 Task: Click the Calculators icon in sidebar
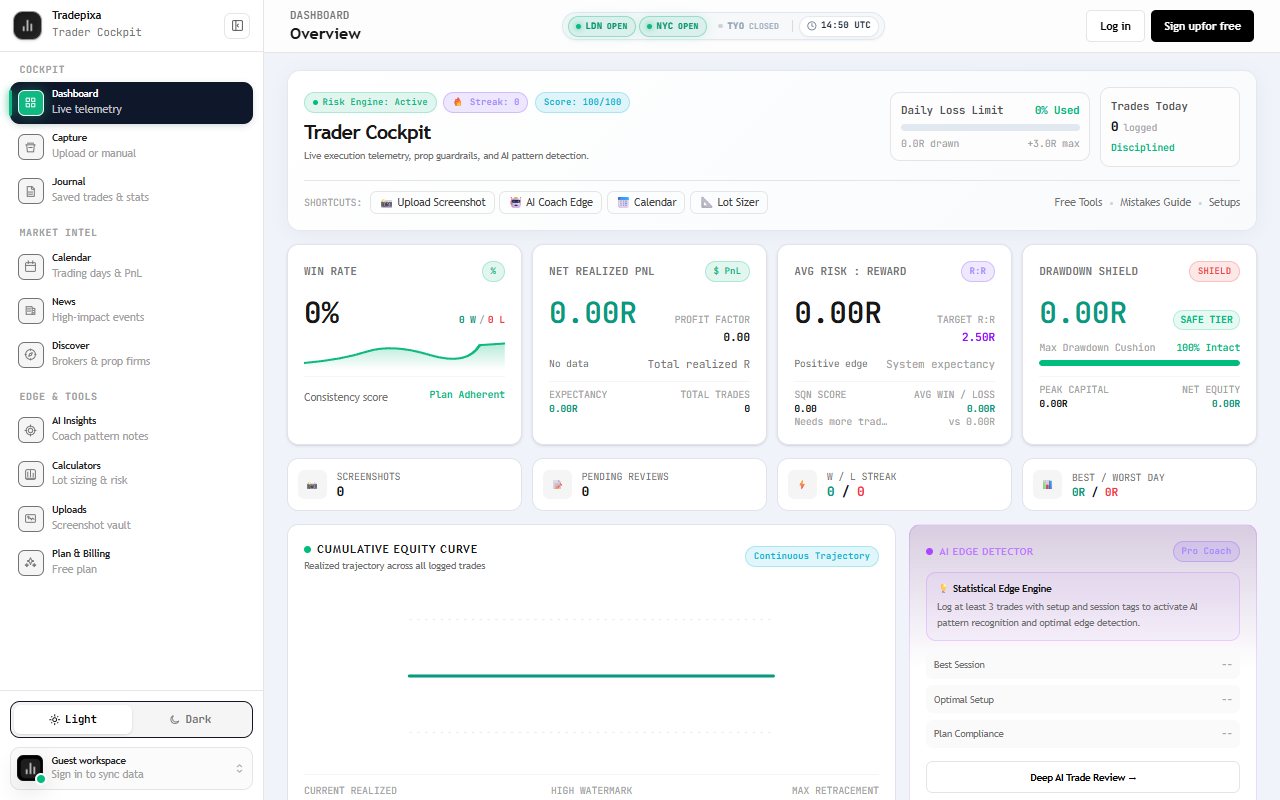click(x=31, y=473)
